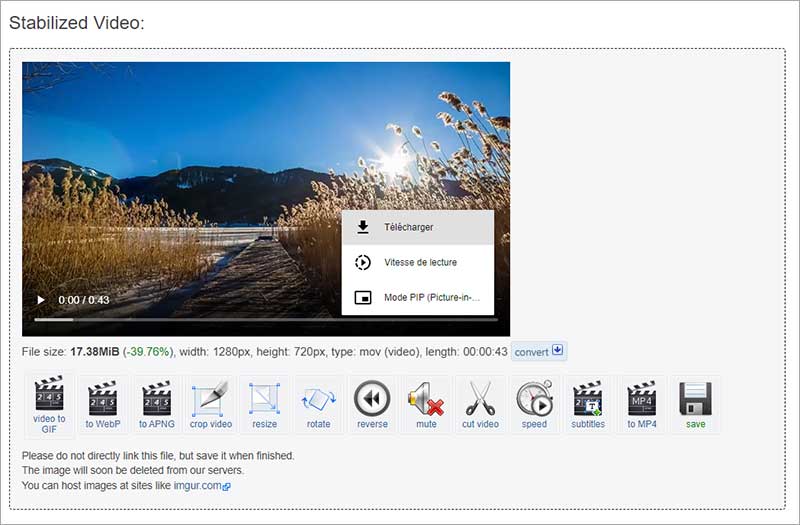The height and width of the screenshot is (525, 800).
Task: Convert video to WebP format
Action: 103,405
